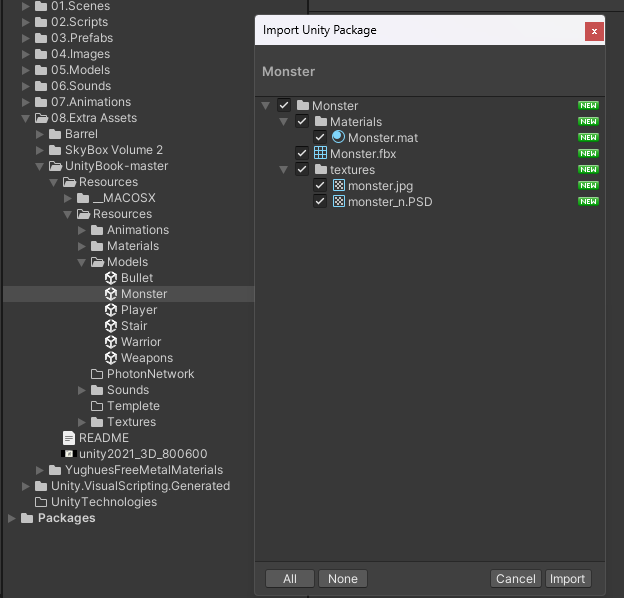Image resolution: width=624 pixels, height=598 pixels.
Task: Click the monster_n.PSD file name
Action: point(390,202)
